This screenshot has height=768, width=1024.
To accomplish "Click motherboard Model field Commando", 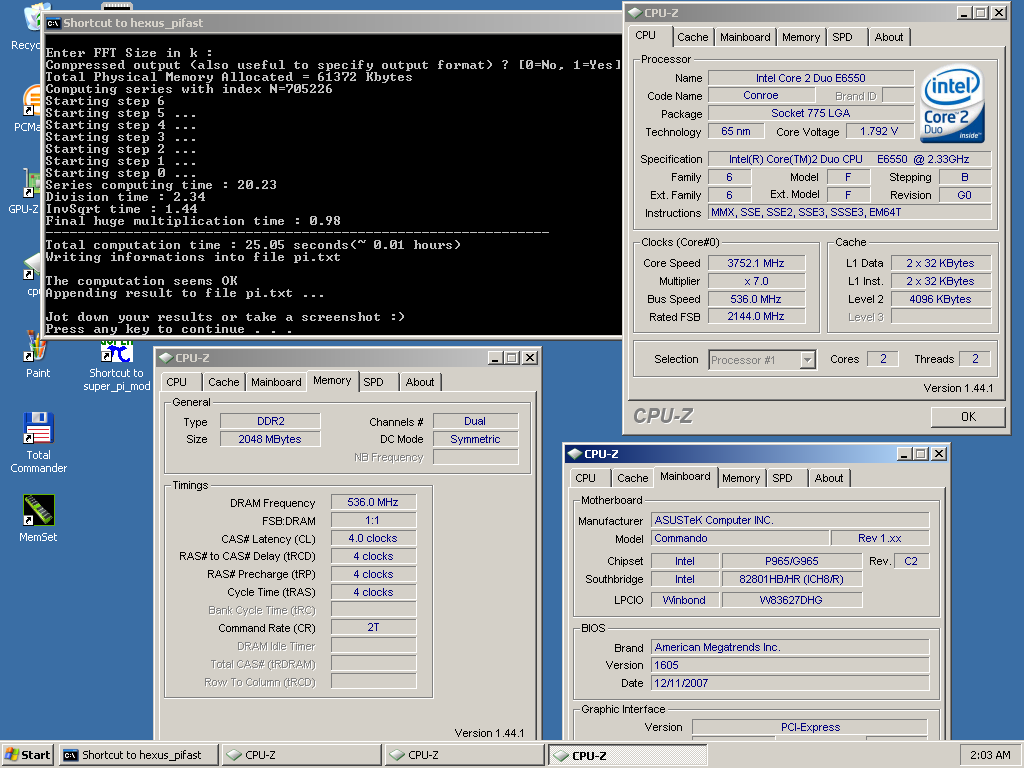I will tap(740, 538).
